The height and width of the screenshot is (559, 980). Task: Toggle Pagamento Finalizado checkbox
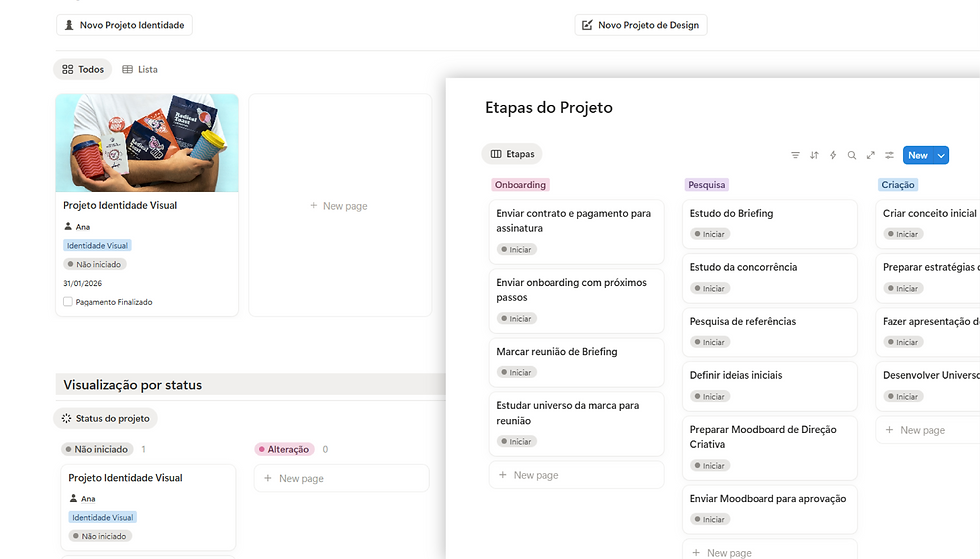pos(68,301)
